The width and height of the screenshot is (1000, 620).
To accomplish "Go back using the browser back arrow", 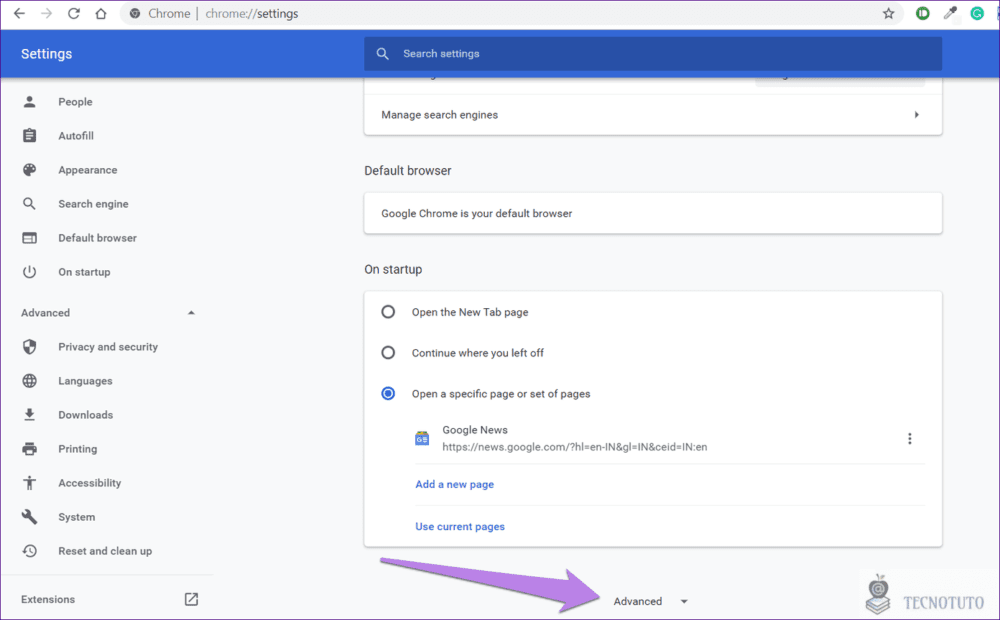I will point(19,13).
